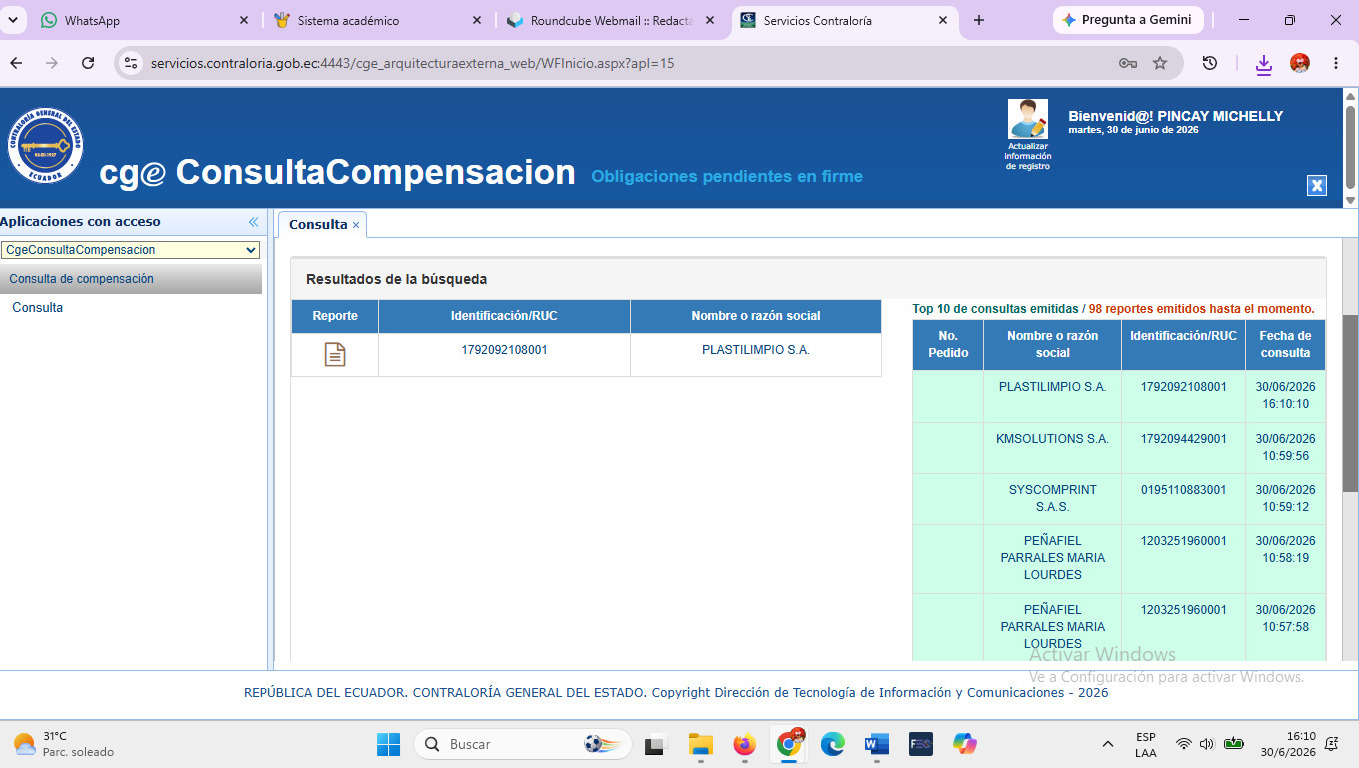Open the weather widget showing 31°C
Image resolution: width=1359 pixels, height=768 pixels.
[63, 744]
